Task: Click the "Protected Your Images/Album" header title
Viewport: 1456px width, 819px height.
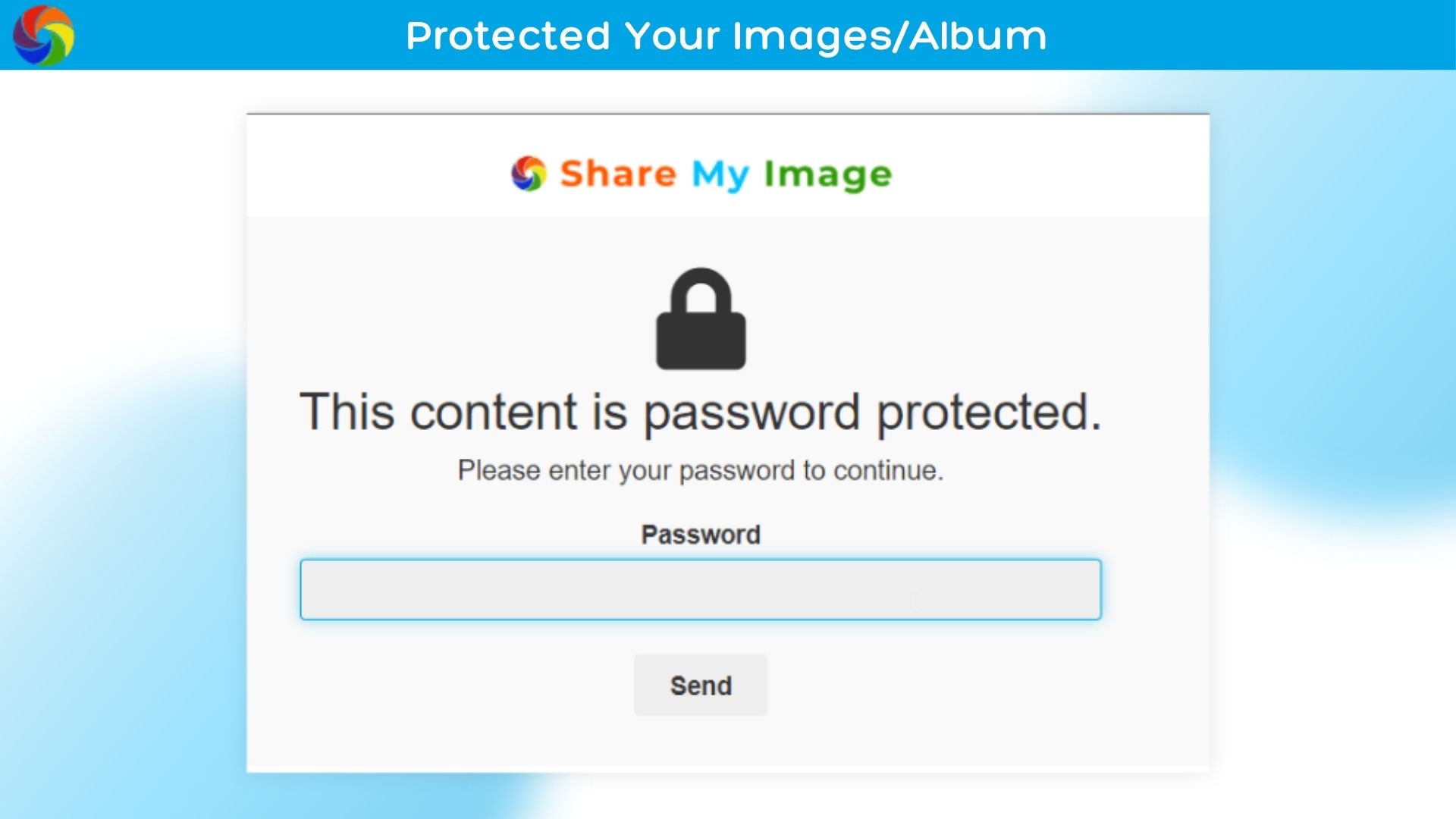Action: coord(726,36)
